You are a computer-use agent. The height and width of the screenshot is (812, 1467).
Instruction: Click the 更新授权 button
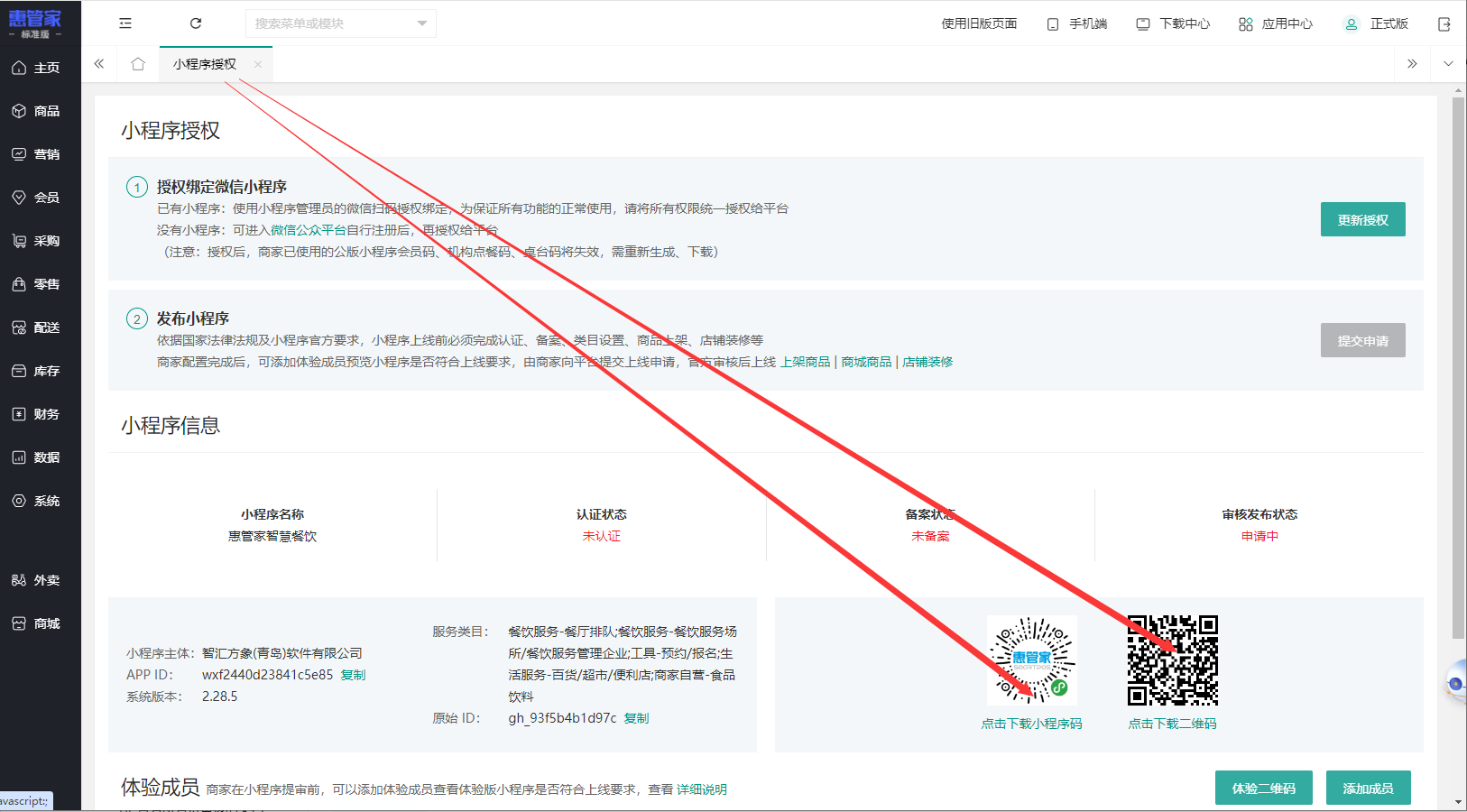(1363, 219)
